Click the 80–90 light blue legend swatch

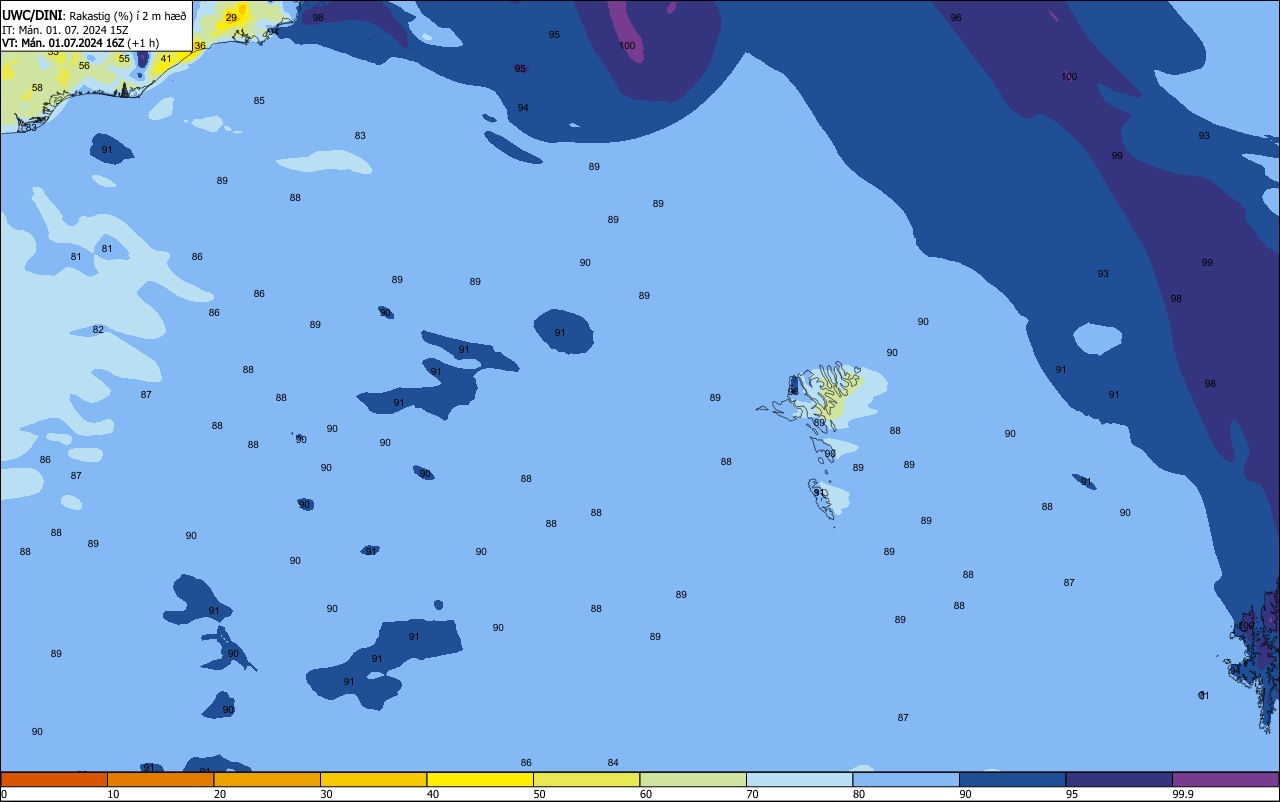pyautogui.click(x=906, y=779)
